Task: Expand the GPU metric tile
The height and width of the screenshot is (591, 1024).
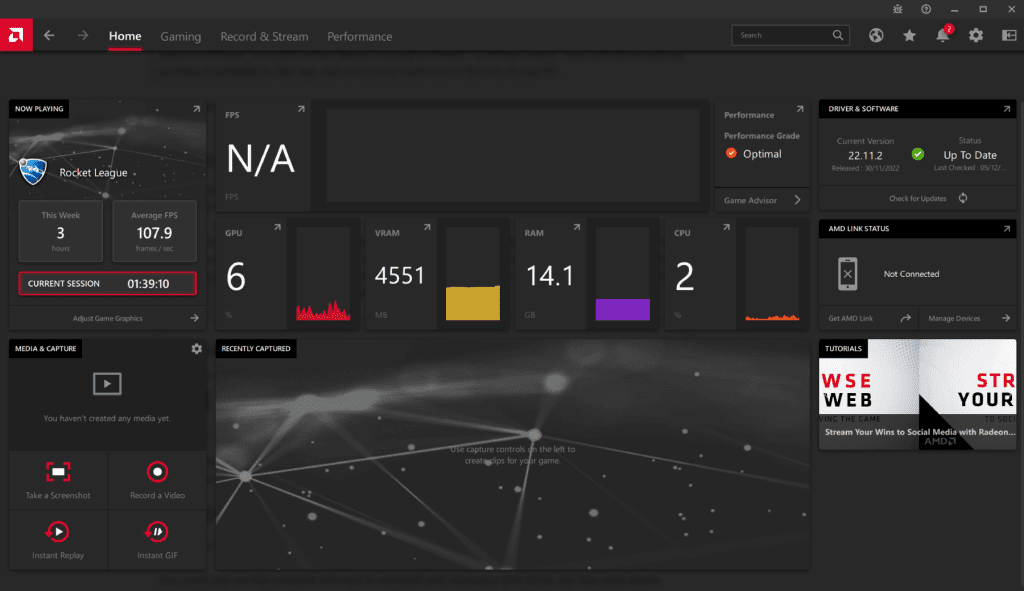Action: point(278,227)
